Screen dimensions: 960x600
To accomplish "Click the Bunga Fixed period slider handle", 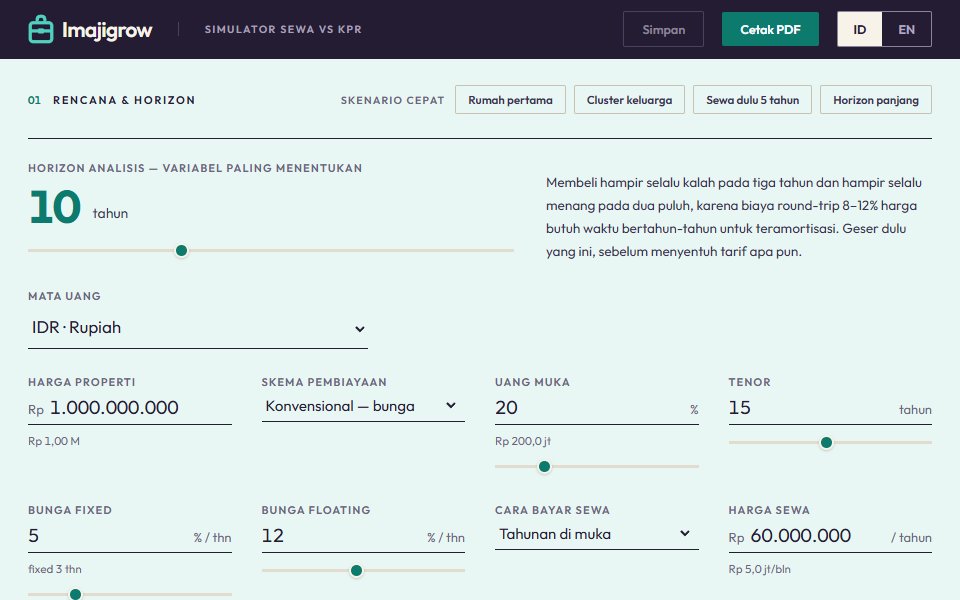I will coord(75,594).
